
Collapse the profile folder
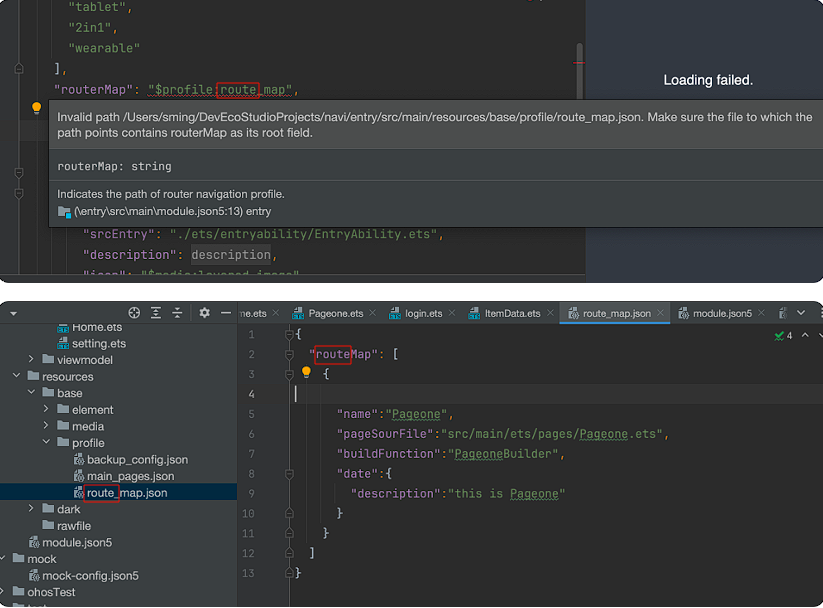47,443
